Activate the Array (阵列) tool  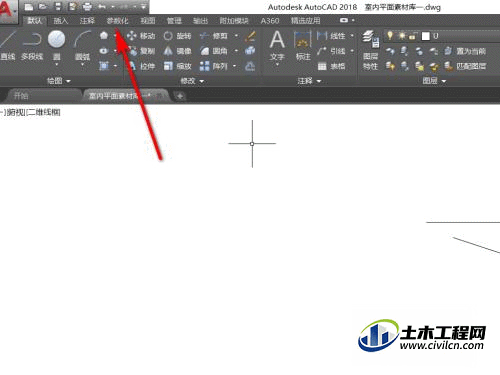213,66
